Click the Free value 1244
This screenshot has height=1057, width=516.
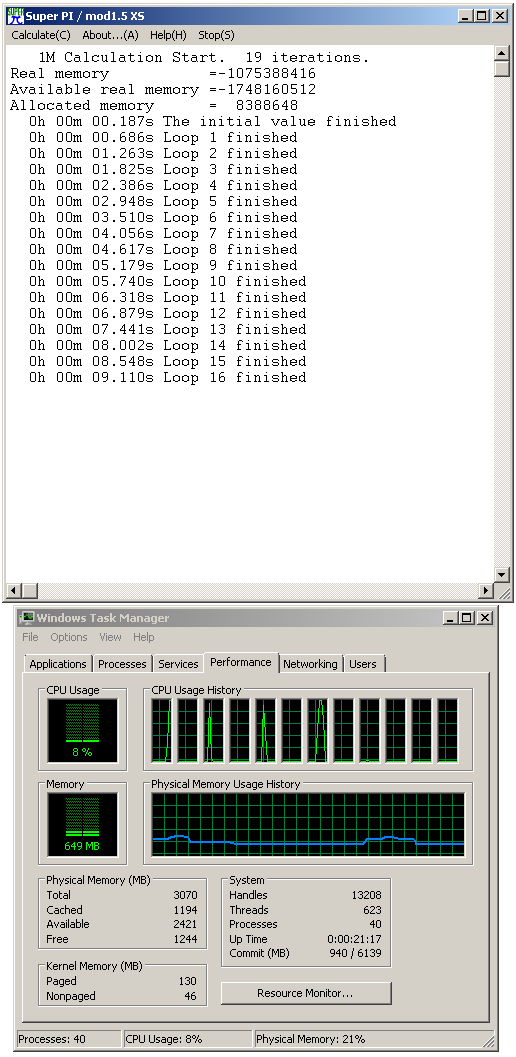tap(185, 939)
